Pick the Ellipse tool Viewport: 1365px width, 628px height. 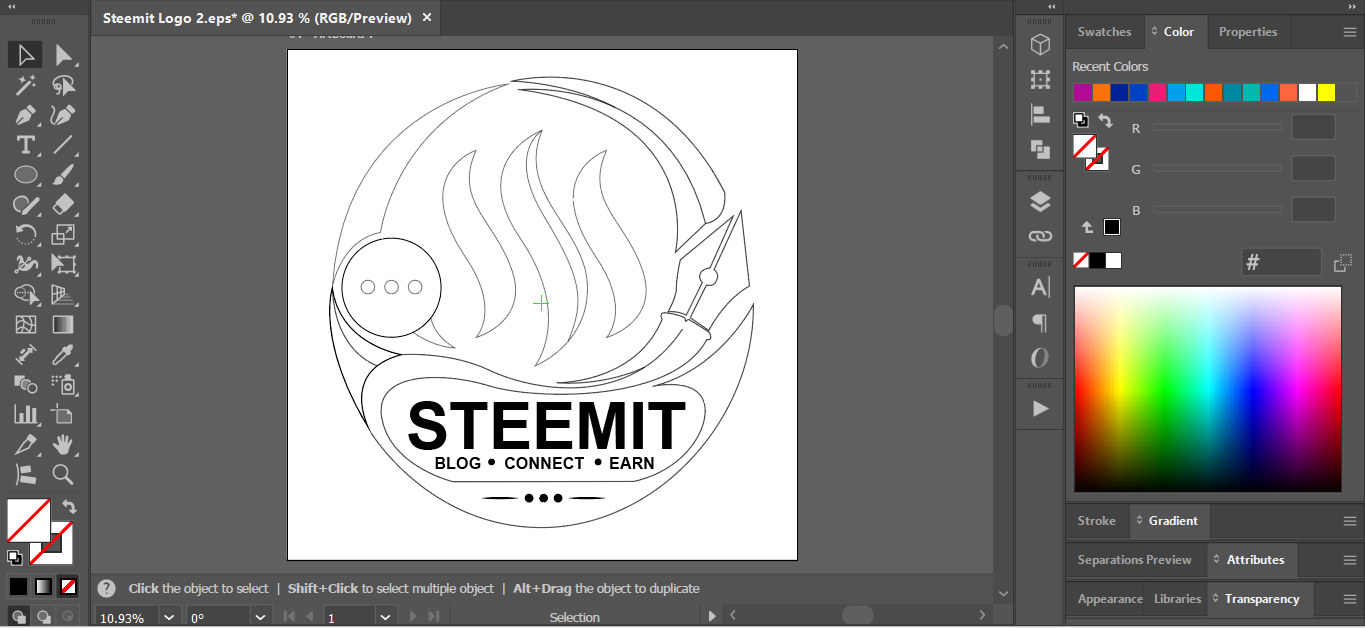(x=26, y=175)
